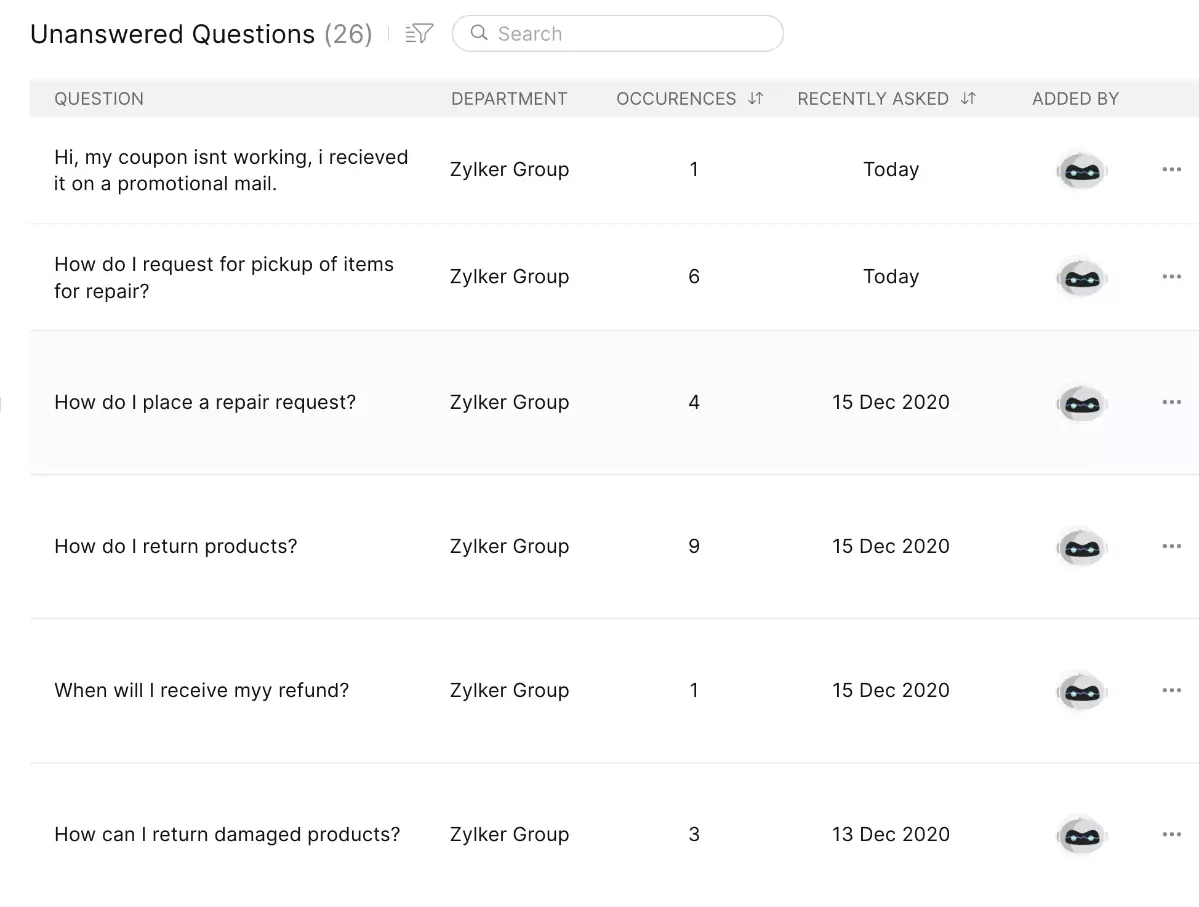1199x907 pixels.
Task: Sort by Recently Asked column arrows
Action: pos(968,99)
